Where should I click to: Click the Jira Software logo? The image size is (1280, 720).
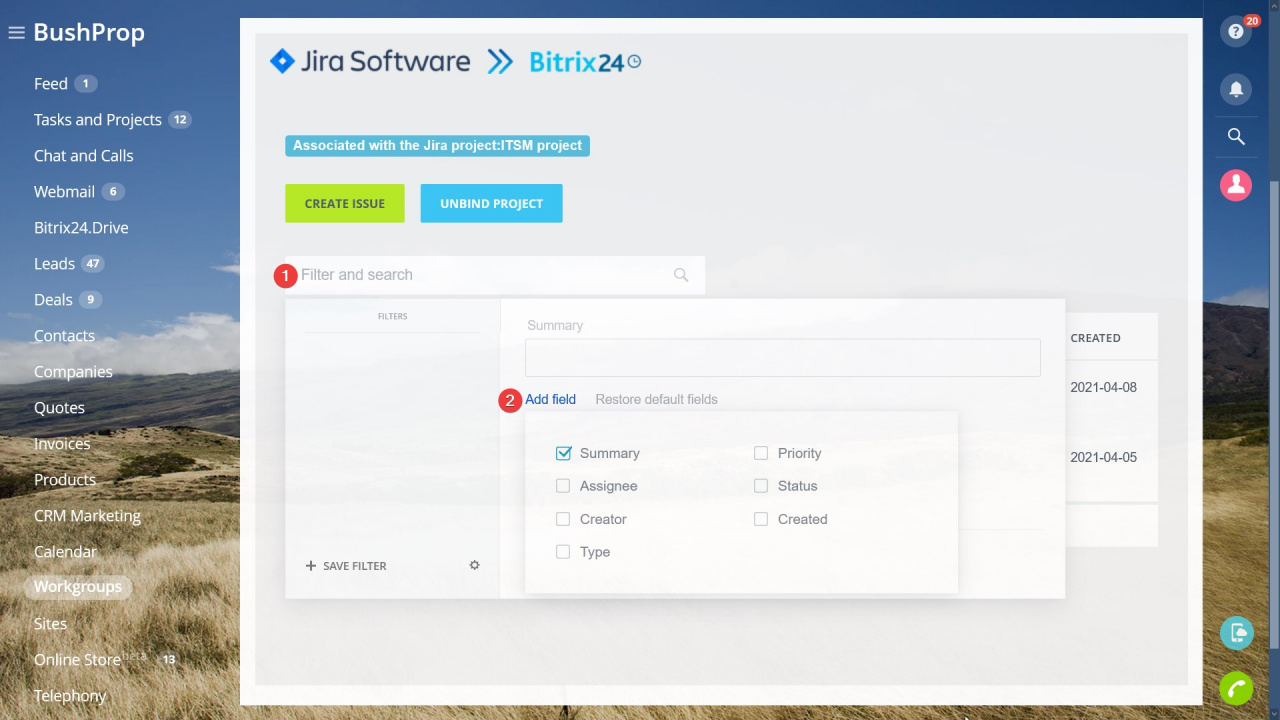click(x=370, y=62)
